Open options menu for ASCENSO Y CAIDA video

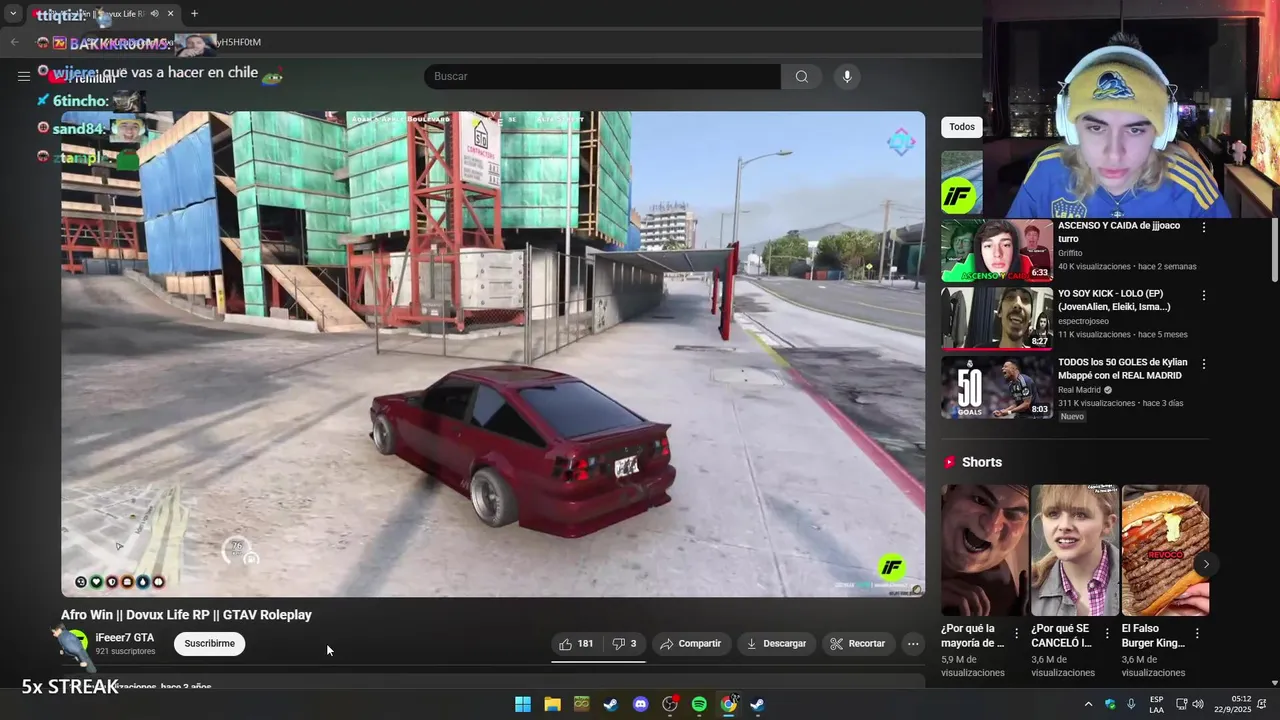point(1204,228)
